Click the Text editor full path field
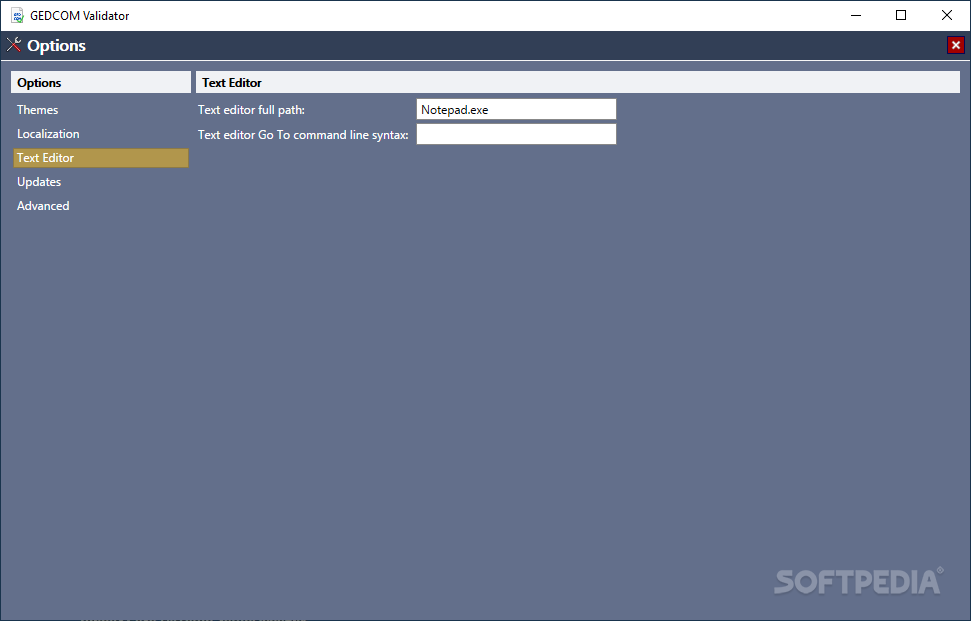Screen dimensions: 971x621 (516, 110)
